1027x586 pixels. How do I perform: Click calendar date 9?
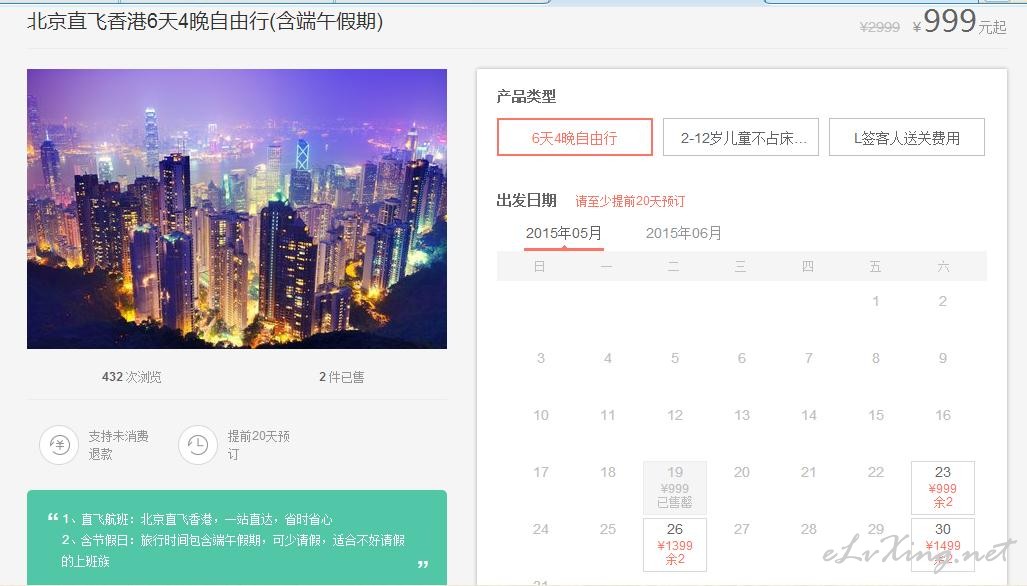943,358
